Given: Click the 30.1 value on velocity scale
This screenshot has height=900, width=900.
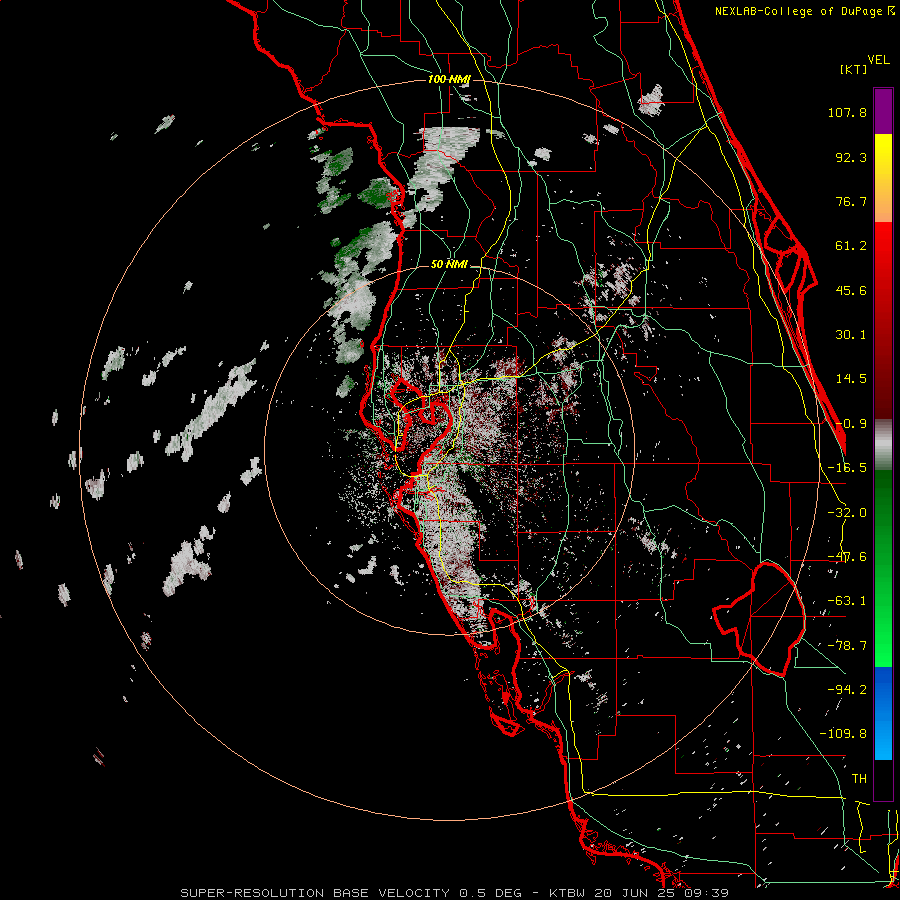Looking at the screenshot, I should 851,335.
